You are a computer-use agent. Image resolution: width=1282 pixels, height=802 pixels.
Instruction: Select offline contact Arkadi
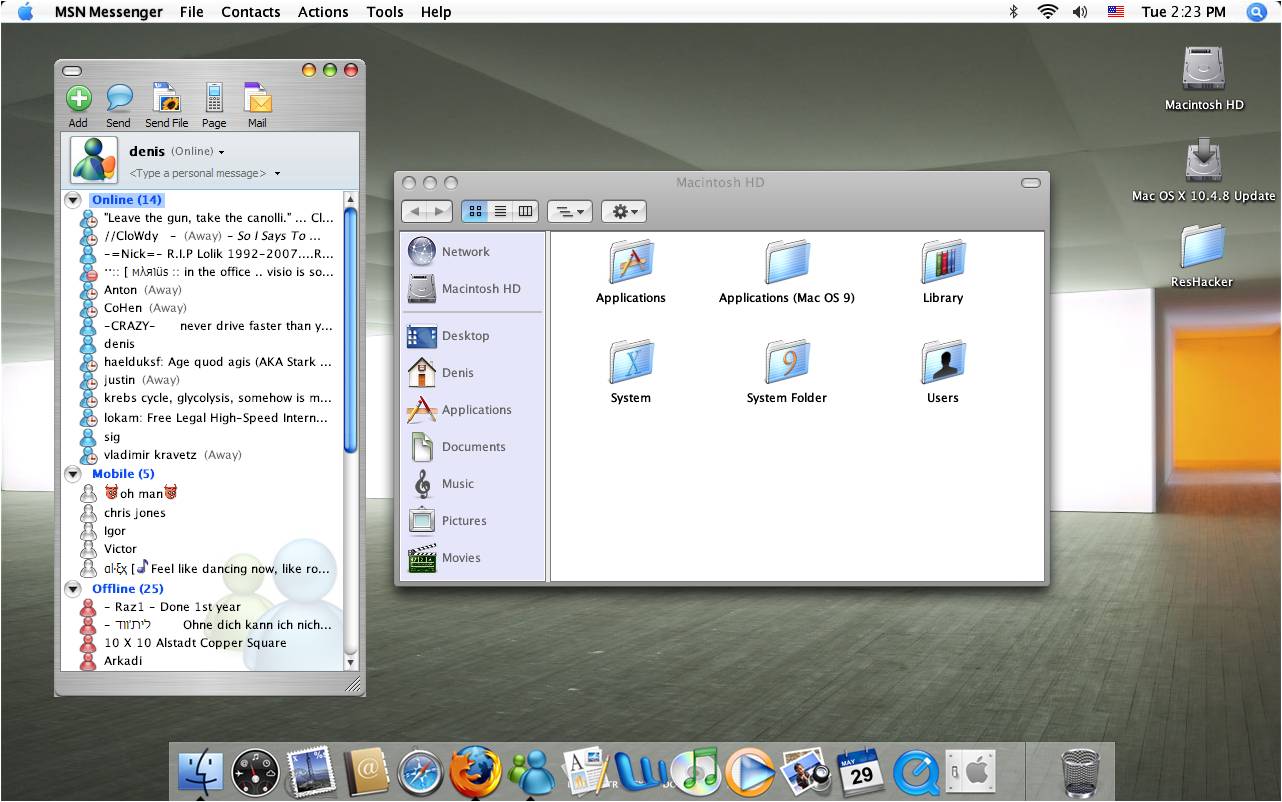pyautogui.click(x=123, y=661)
